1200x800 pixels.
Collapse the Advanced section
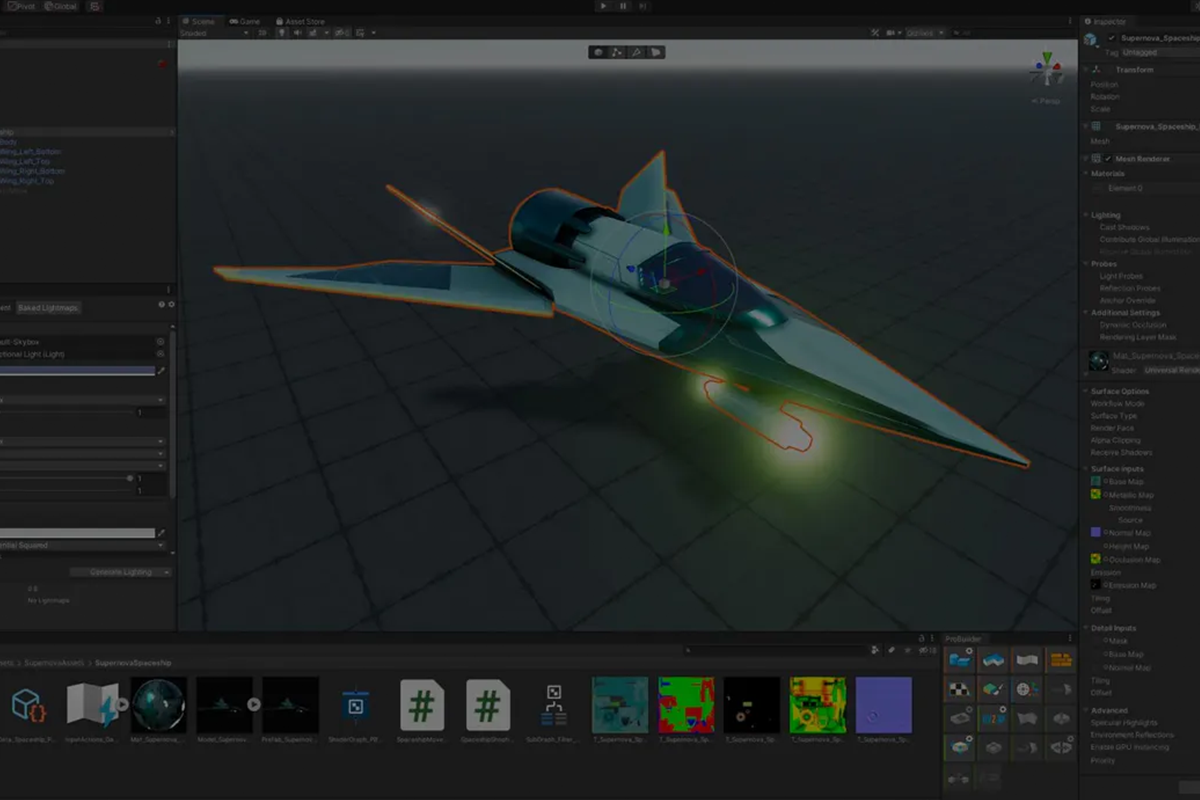pos(1087,711)
